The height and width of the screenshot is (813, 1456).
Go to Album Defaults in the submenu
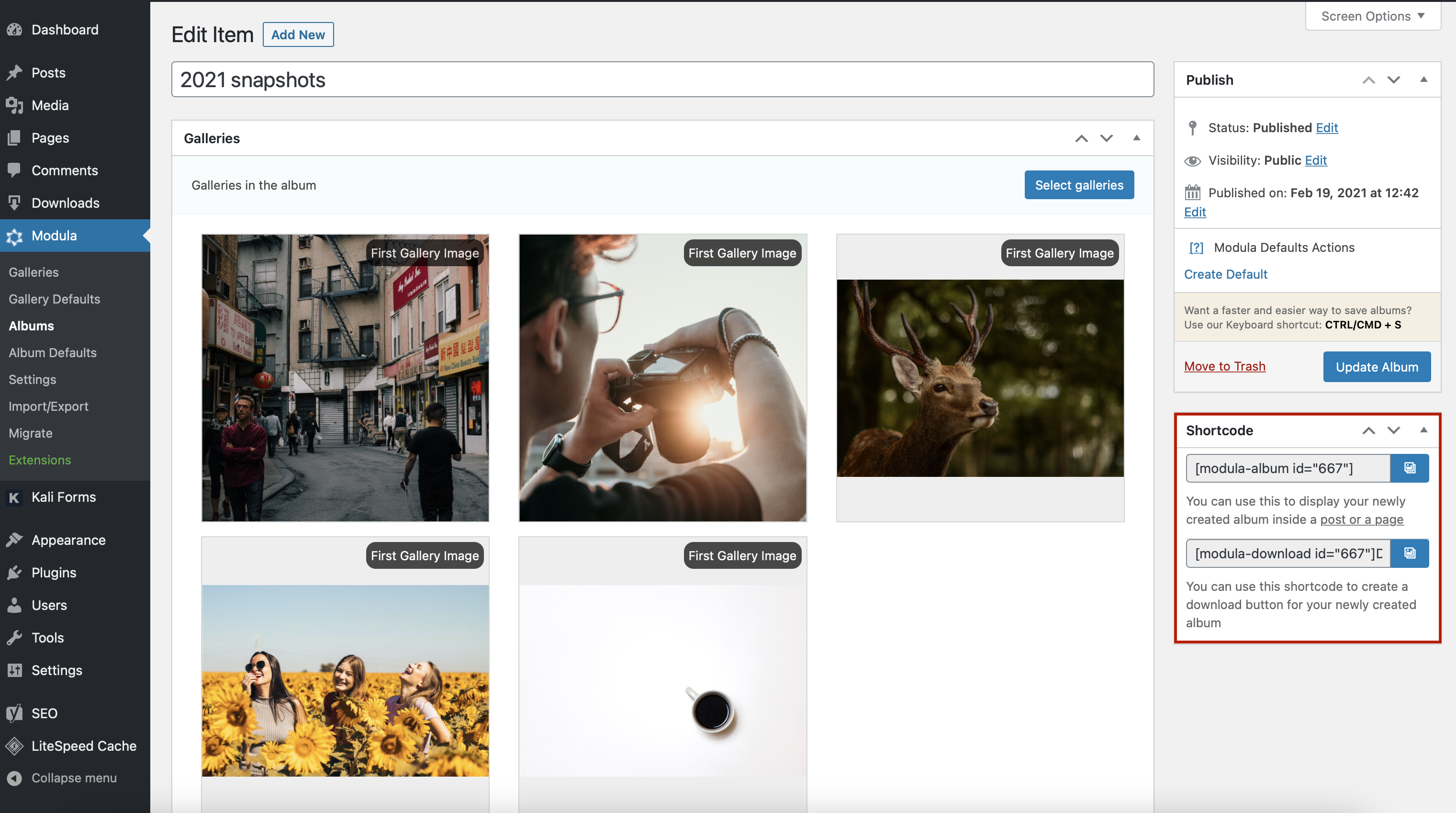[53, 352]
